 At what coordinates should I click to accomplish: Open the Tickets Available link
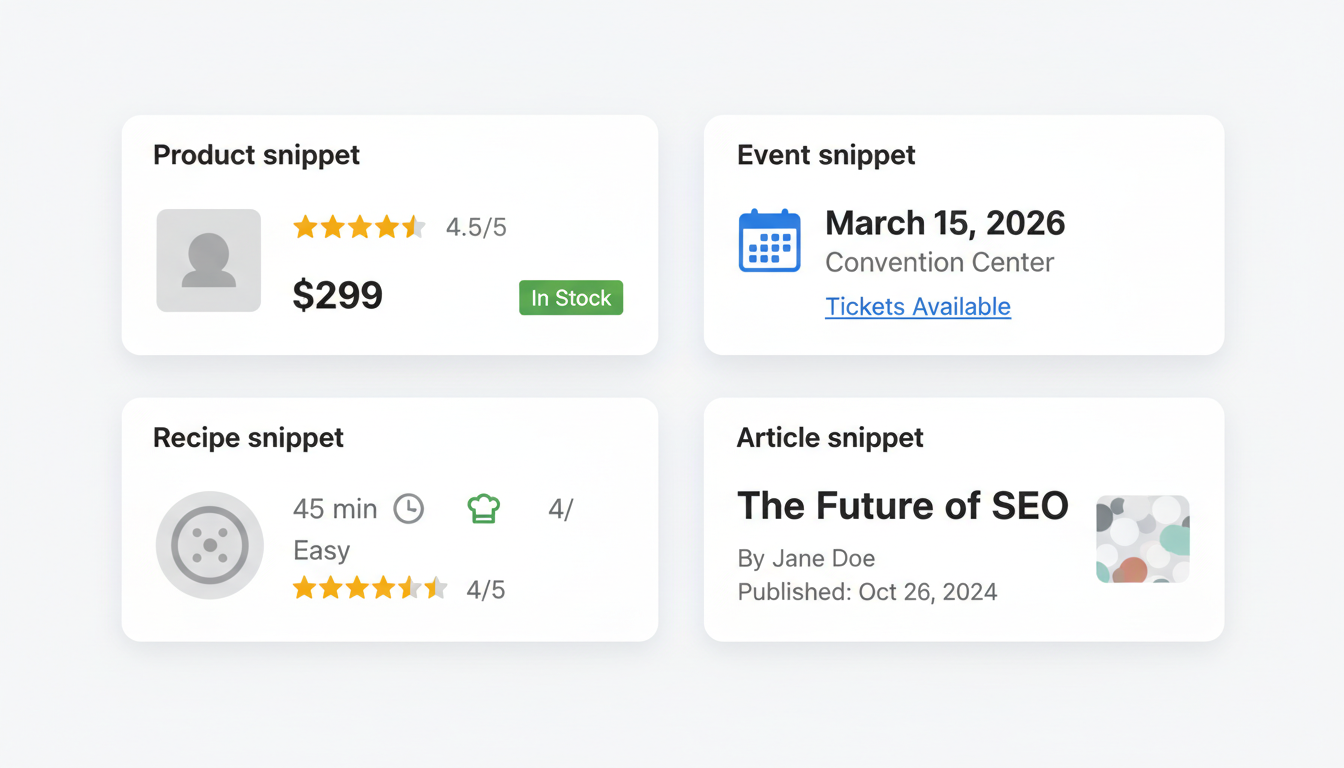[918, 306]
